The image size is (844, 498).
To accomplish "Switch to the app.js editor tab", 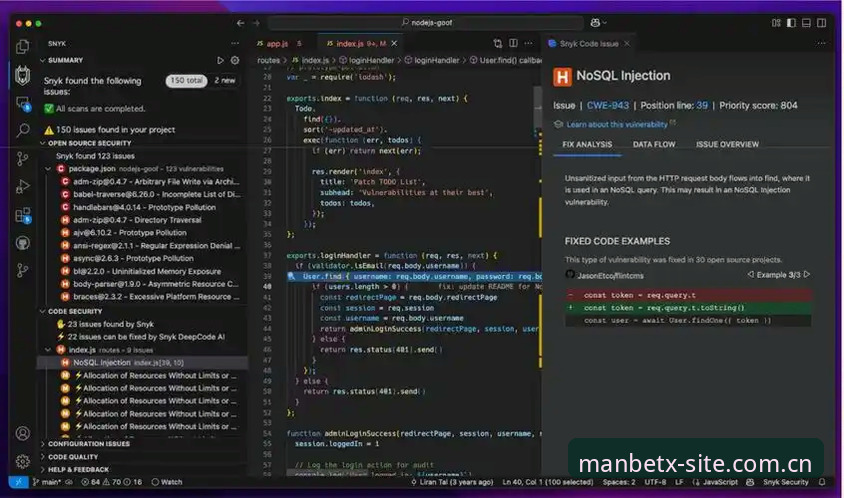I will point(279,43).
